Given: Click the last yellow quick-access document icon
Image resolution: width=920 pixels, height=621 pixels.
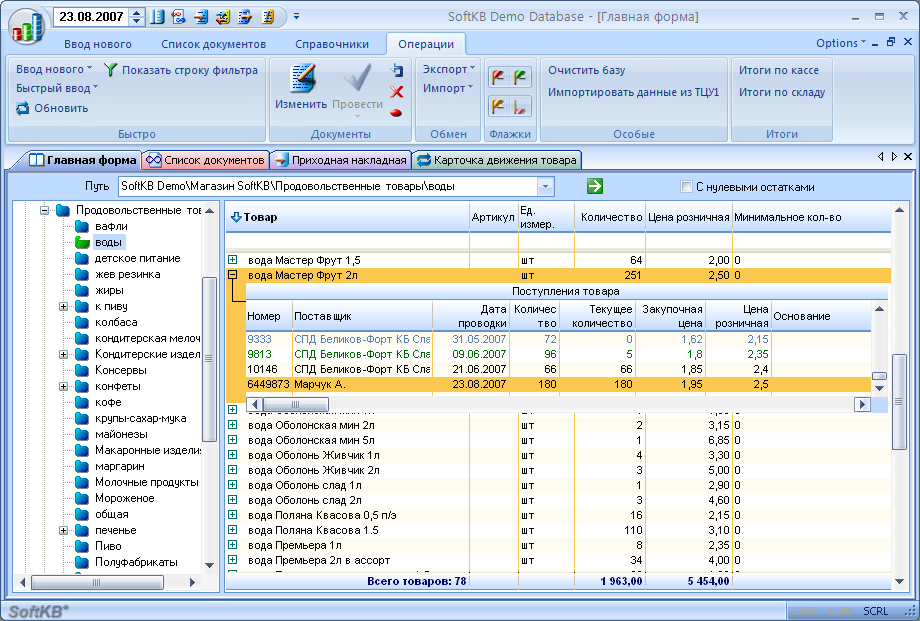Looking at the screenshot, I should [x=268, y=16].
